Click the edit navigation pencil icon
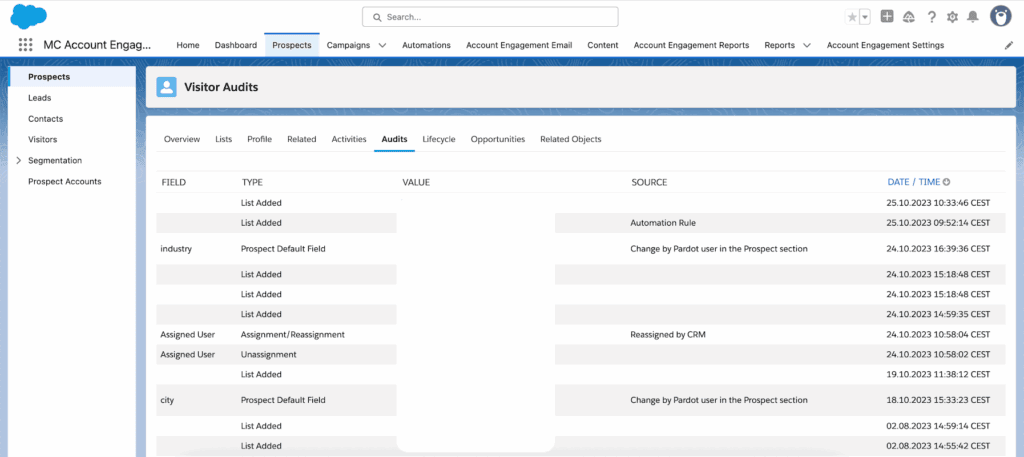Image resolution: width=1024 pixels, height=457 pixels. click(1008, 46)
